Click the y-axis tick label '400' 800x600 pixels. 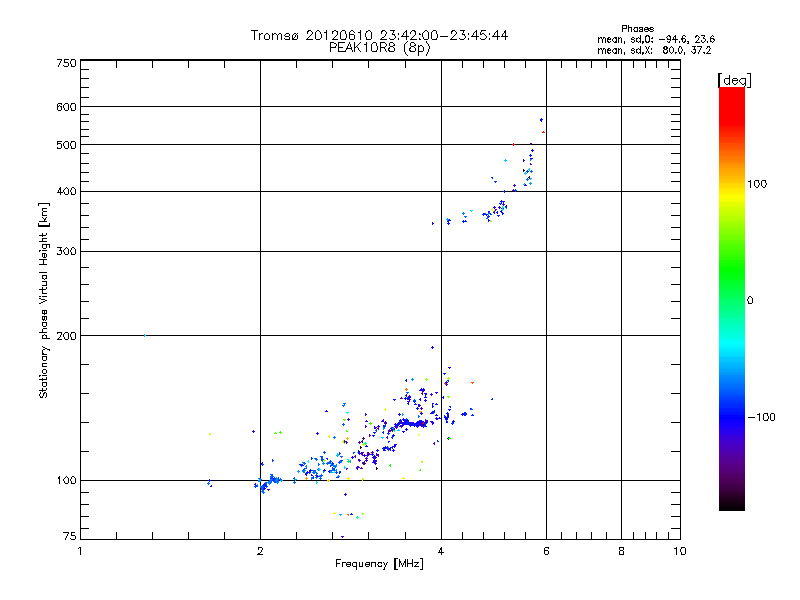[66, 191]
